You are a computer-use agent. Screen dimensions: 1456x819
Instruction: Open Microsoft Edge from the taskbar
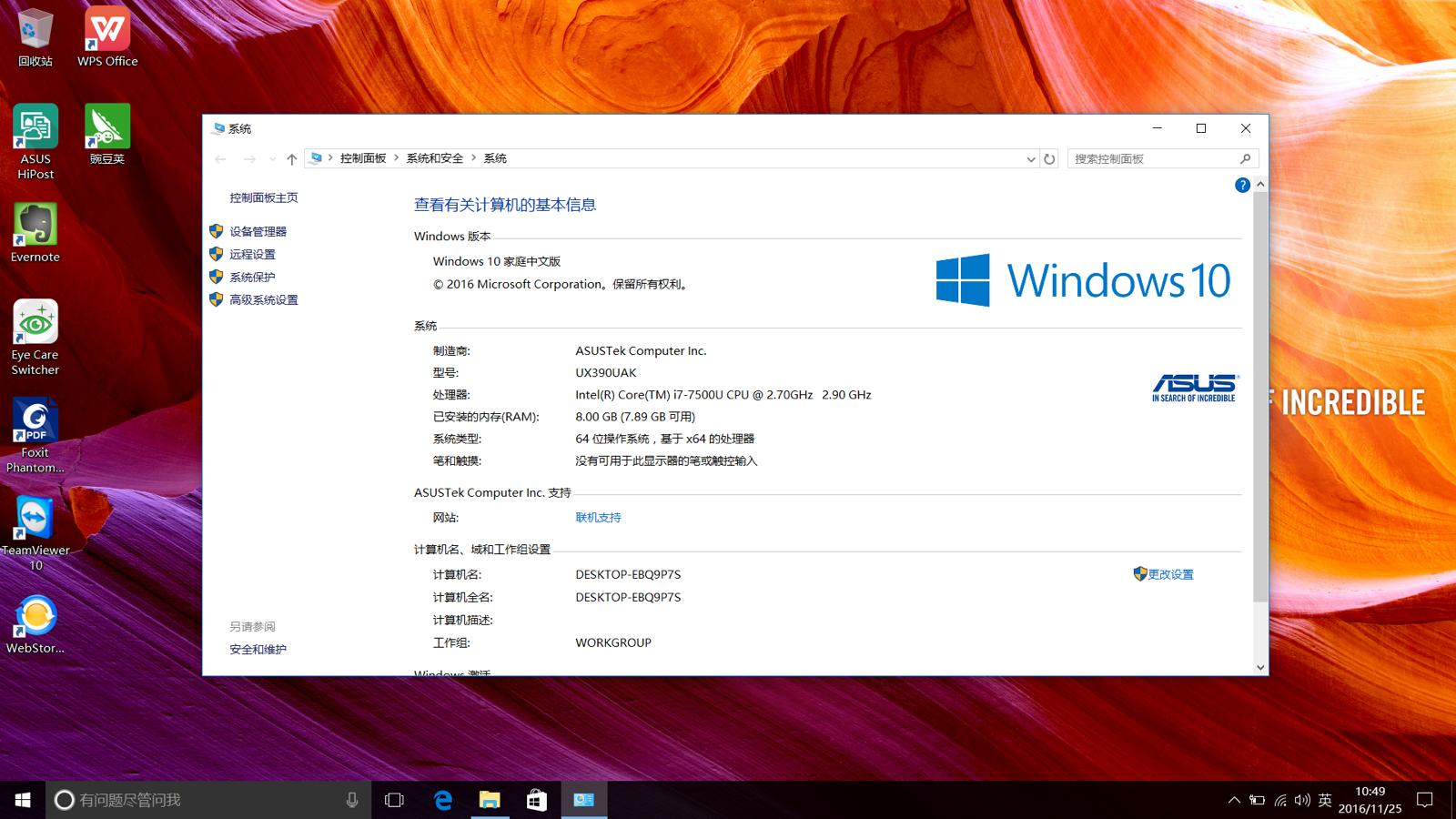pyautogui.click(x=443, y=800)
